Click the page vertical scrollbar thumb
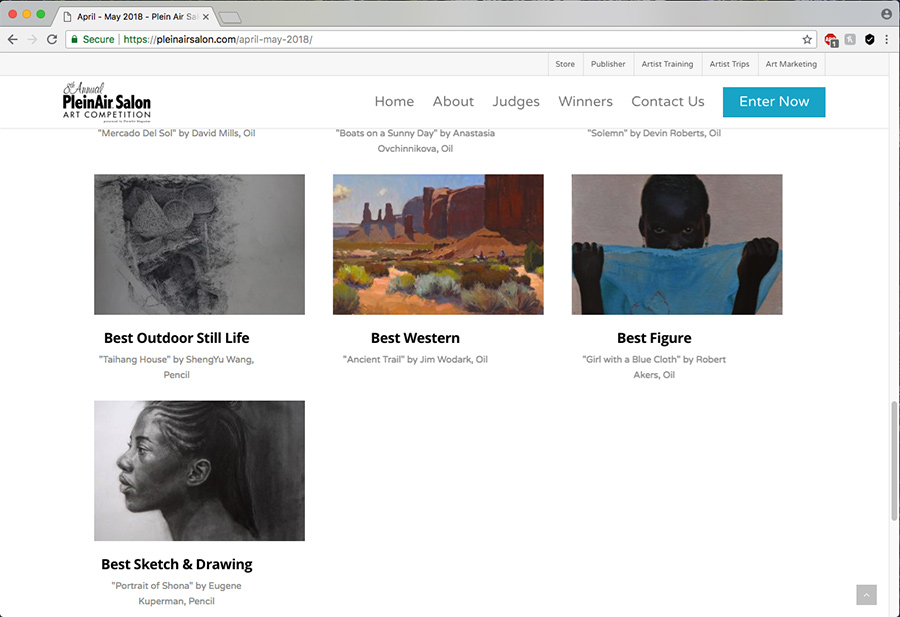900x617 pixels. (894, 462)
